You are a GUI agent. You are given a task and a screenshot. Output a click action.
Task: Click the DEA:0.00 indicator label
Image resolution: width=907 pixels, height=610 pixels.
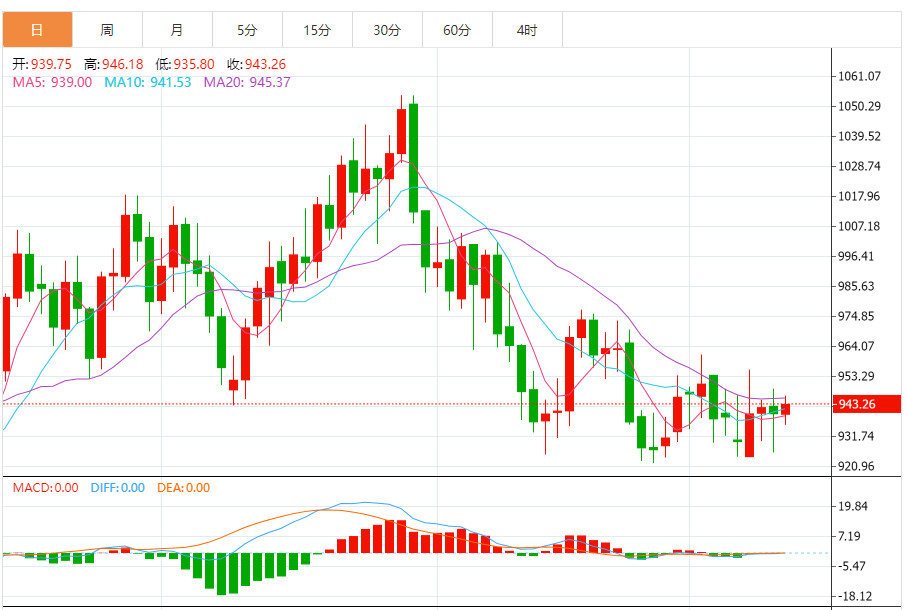click(x=183, y=487)
